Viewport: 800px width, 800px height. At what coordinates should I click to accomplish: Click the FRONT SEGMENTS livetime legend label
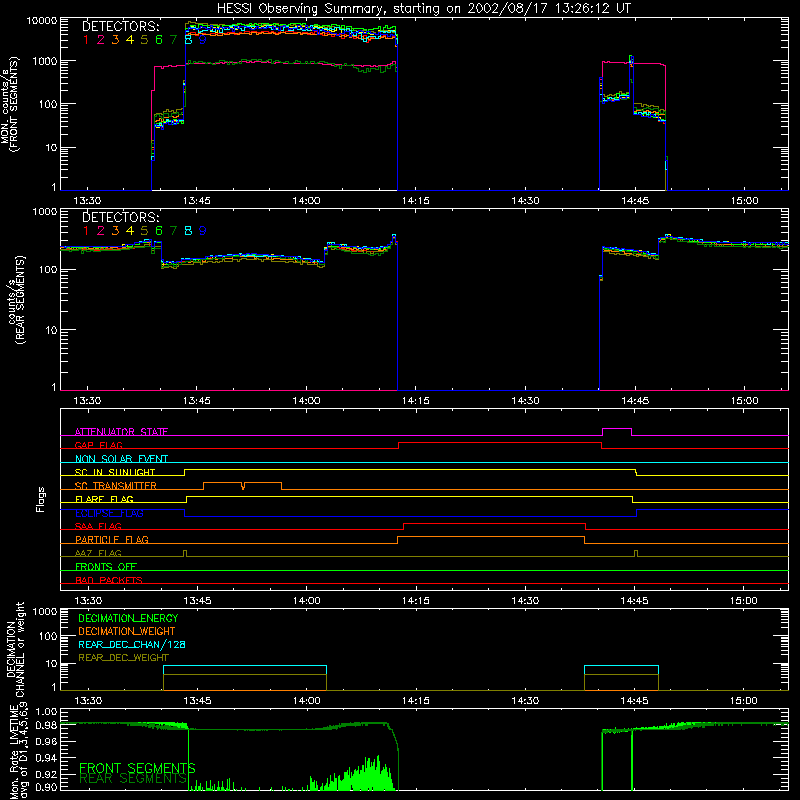(137, 768)
